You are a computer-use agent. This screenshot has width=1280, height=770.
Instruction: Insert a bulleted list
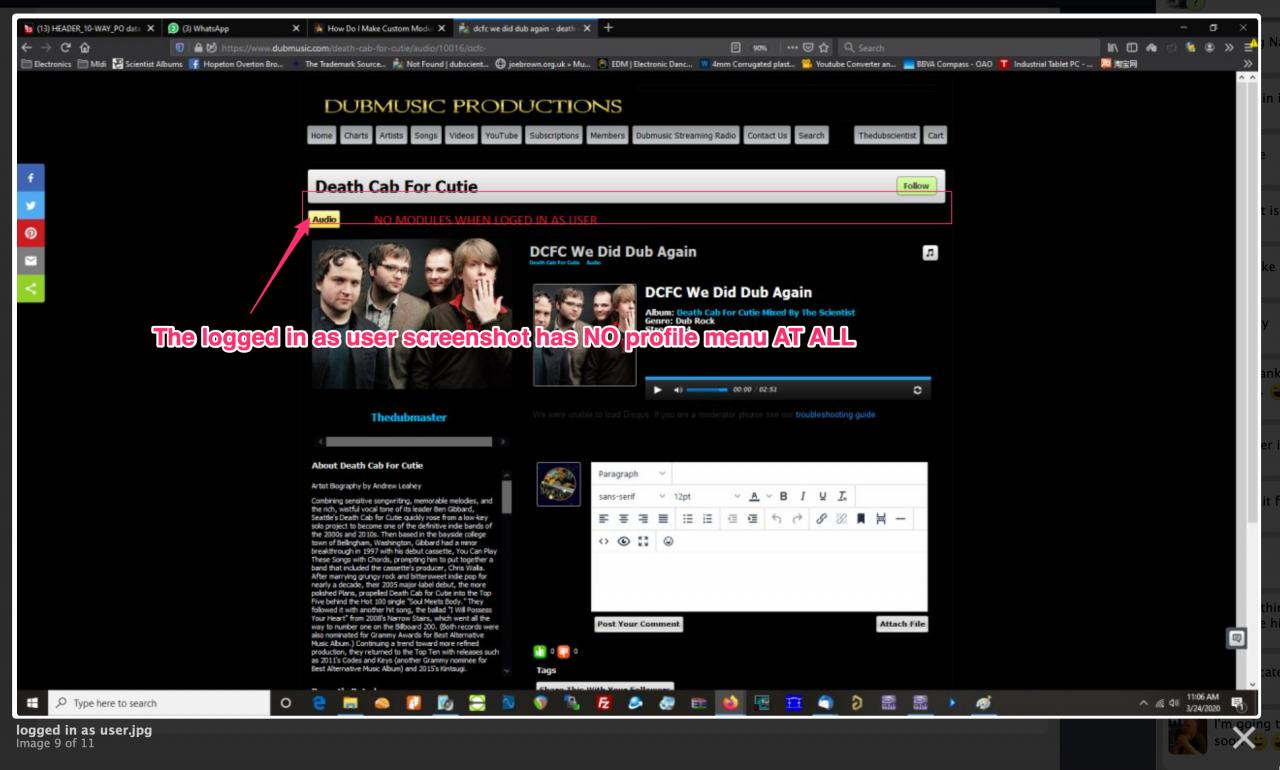[687, 519]
